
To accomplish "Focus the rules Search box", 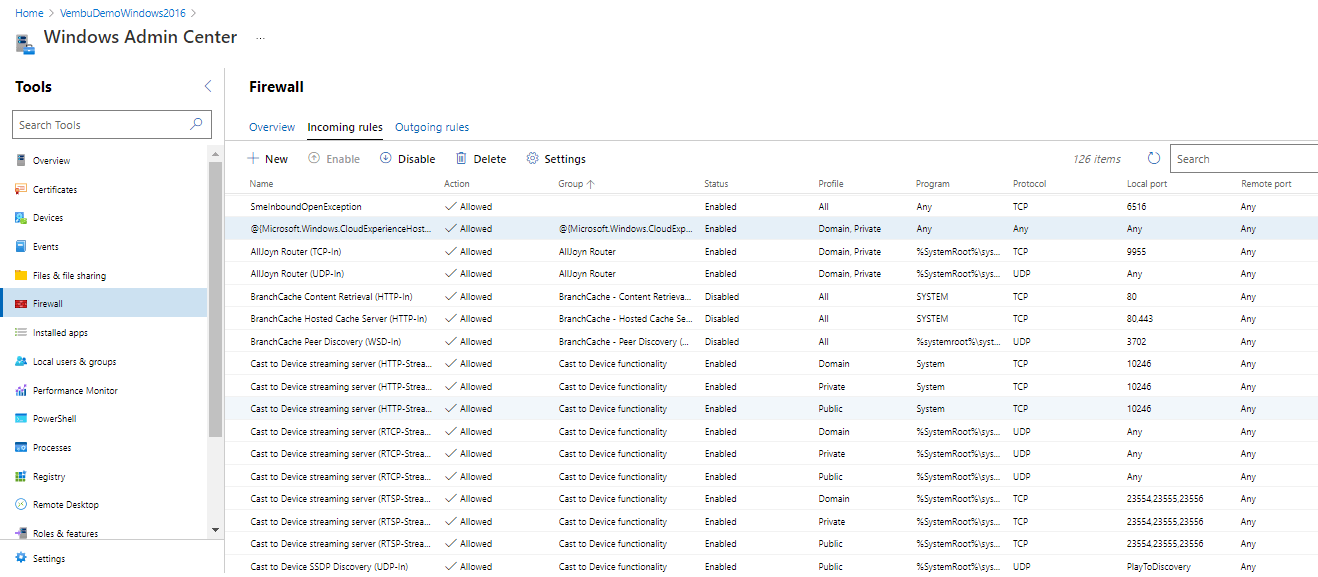I will (1244, 158).
